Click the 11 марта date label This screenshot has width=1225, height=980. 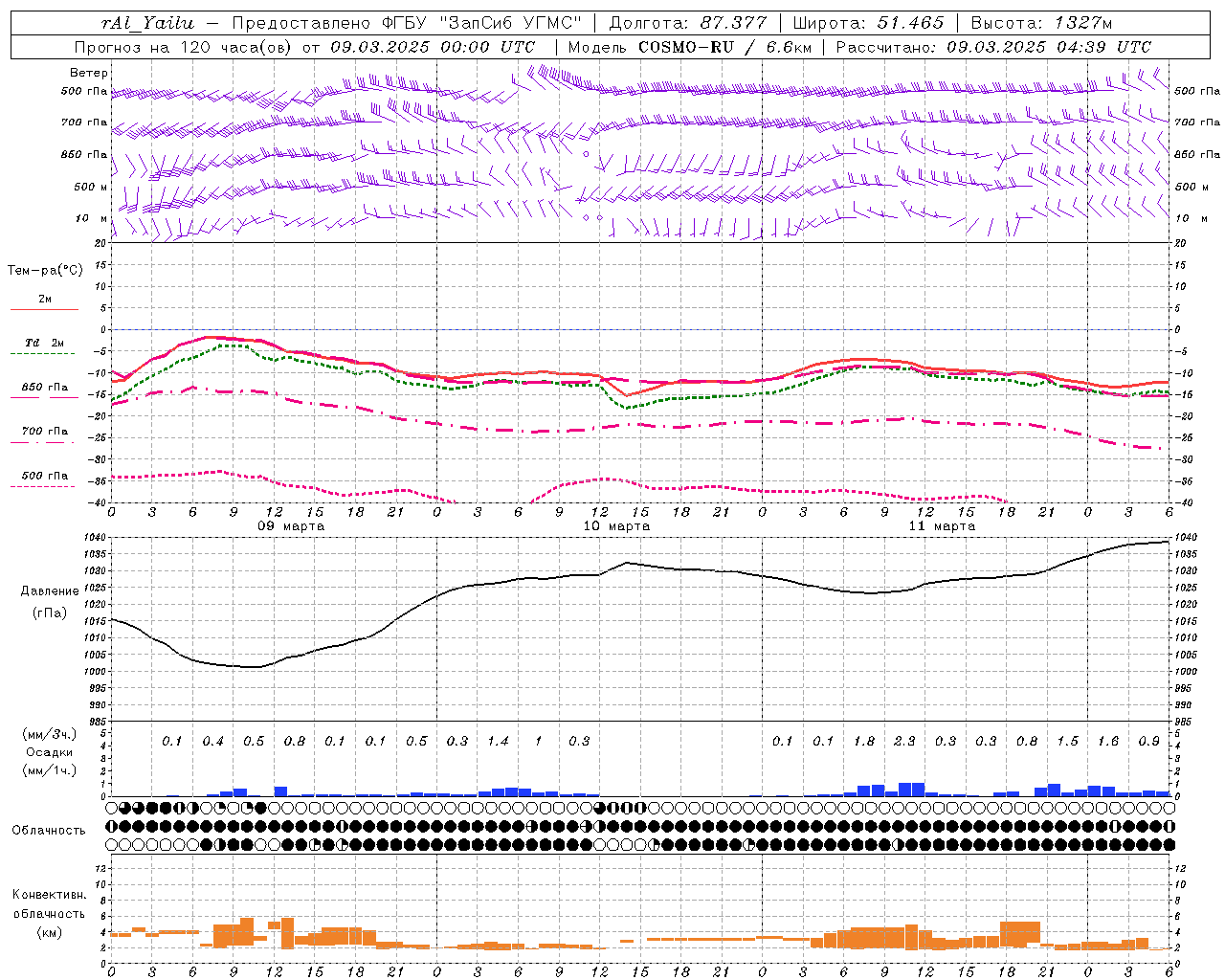point(942,526)
